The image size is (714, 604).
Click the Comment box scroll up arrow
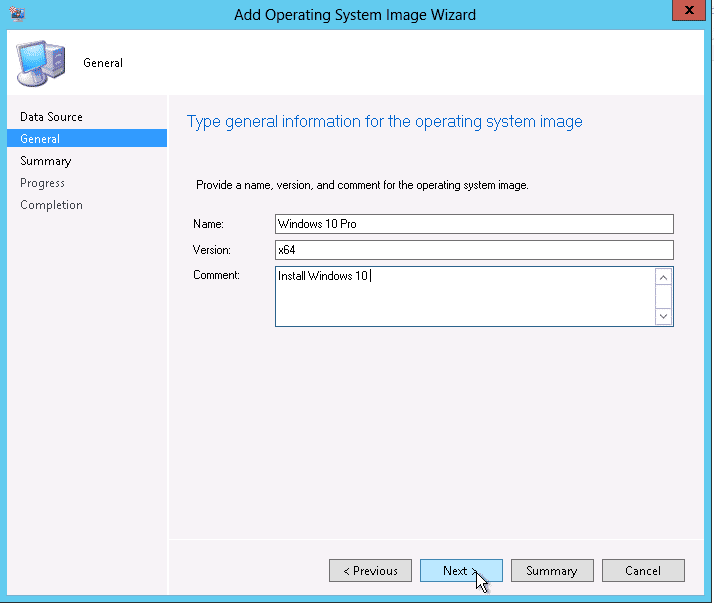click(x=663, y=277)
